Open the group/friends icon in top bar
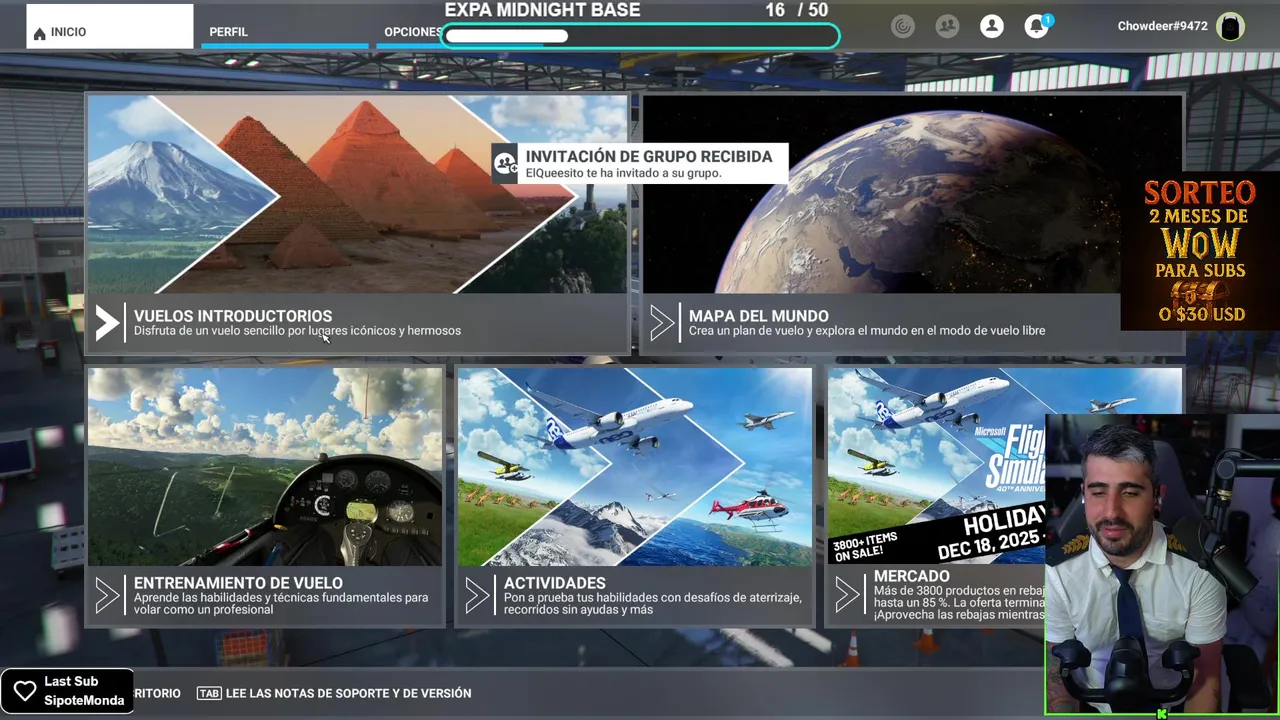Viewport: 1280px width, 720px height. coord(947,27)
